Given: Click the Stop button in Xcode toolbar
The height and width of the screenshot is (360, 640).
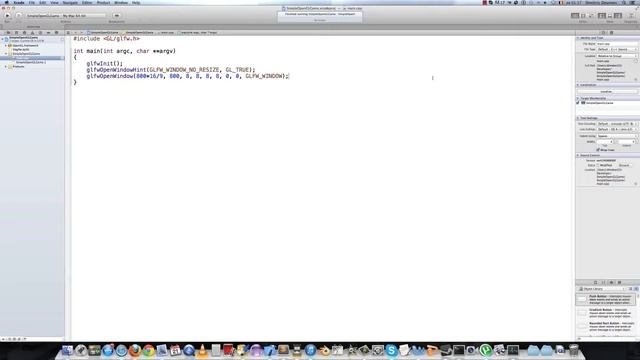Looking at the screenshot, I should tap(19, 16).
